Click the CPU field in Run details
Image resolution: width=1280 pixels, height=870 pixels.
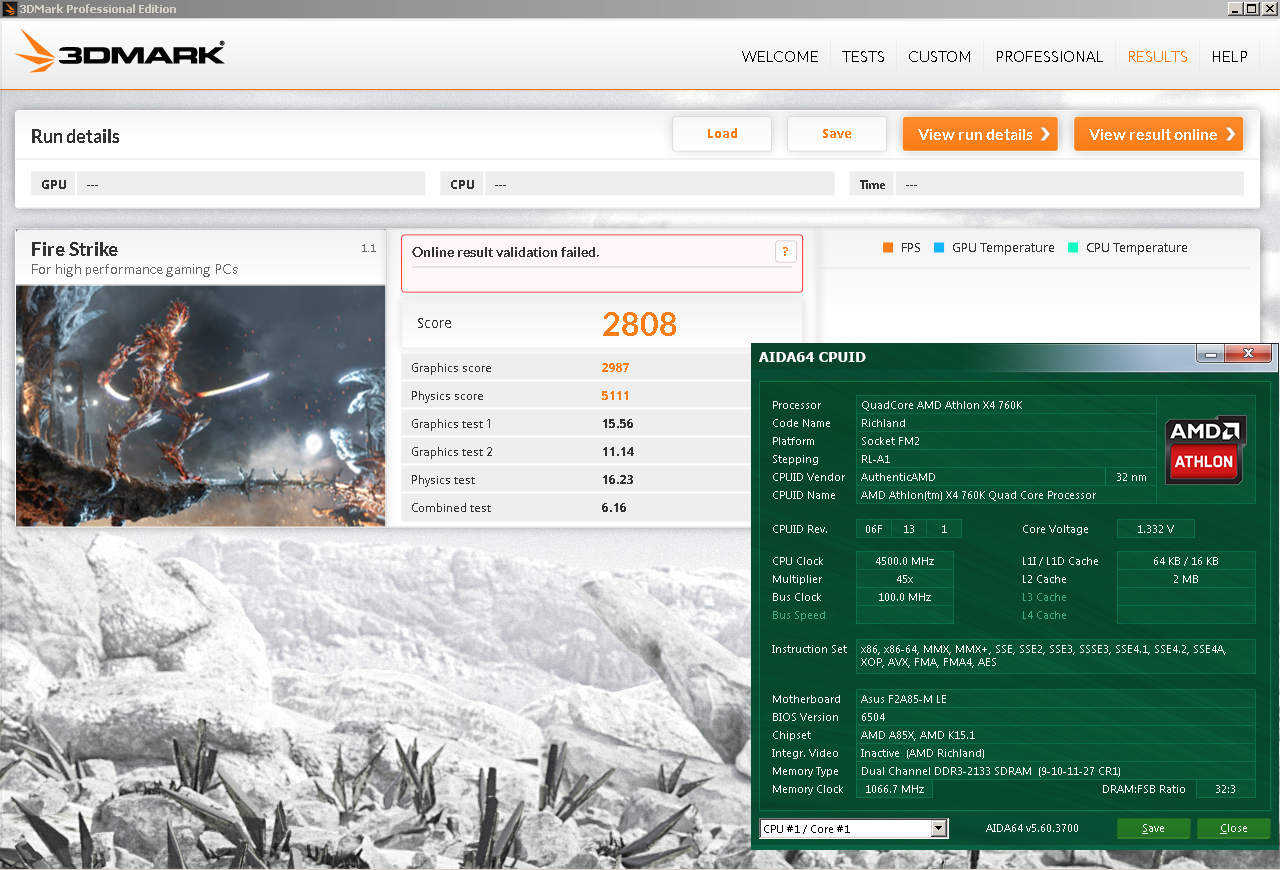click(x=660, y=184)
